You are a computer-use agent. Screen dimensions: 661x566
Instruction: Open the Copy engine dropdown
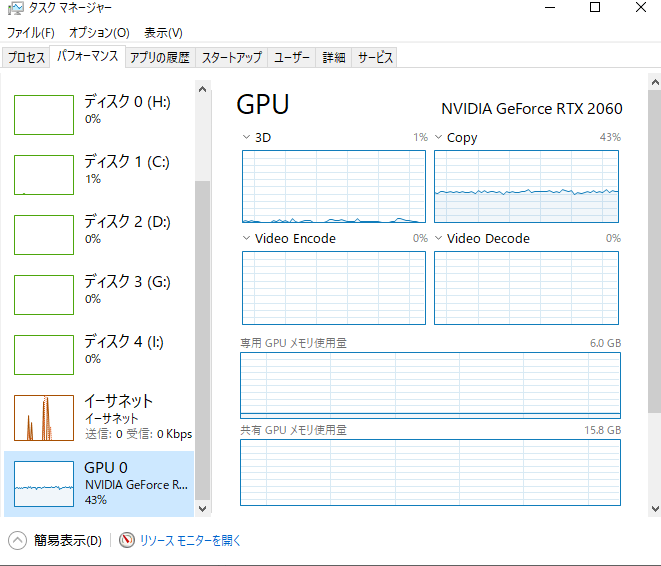click(440, 137)
